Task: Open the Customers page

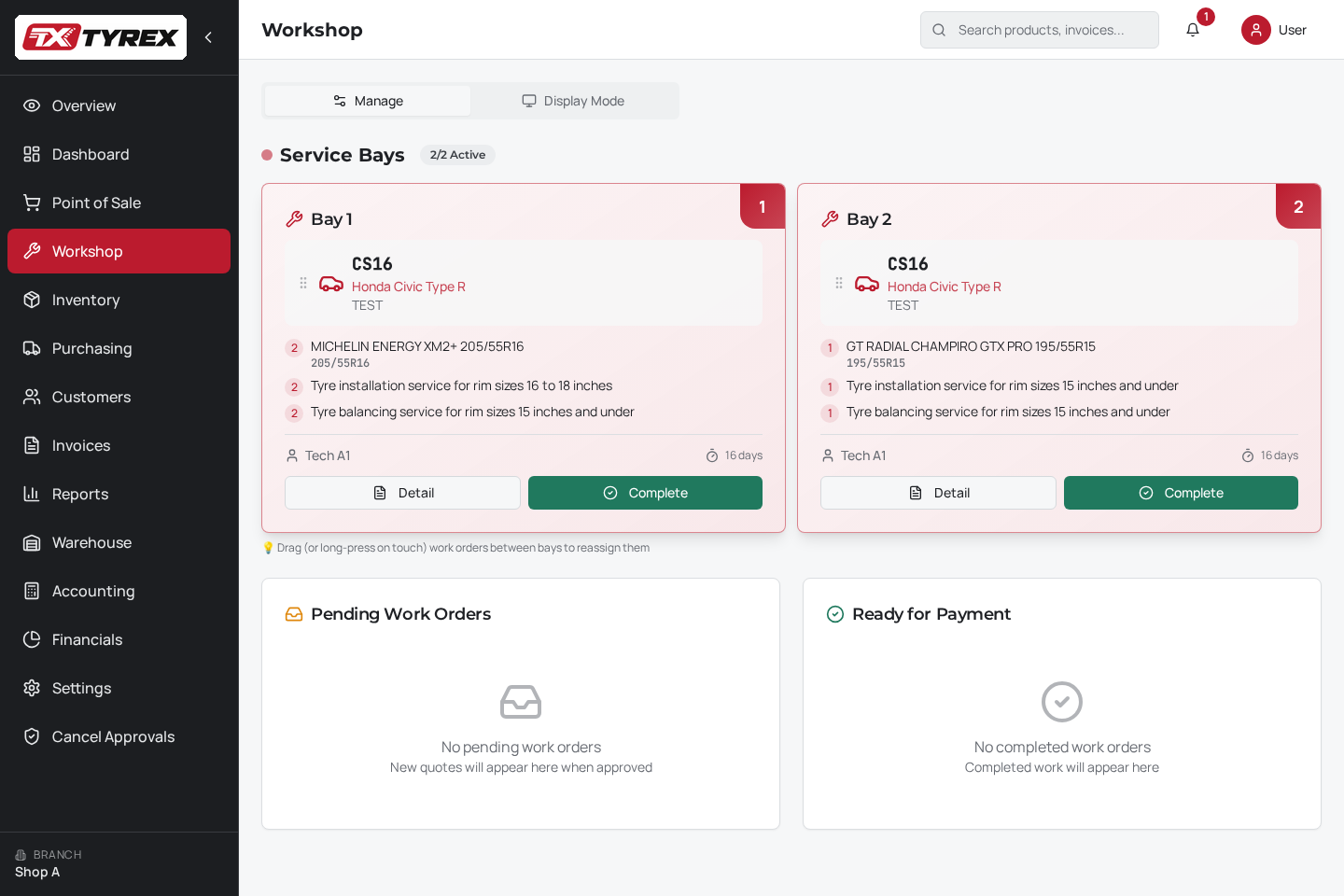Action: (x=119, y=397)
